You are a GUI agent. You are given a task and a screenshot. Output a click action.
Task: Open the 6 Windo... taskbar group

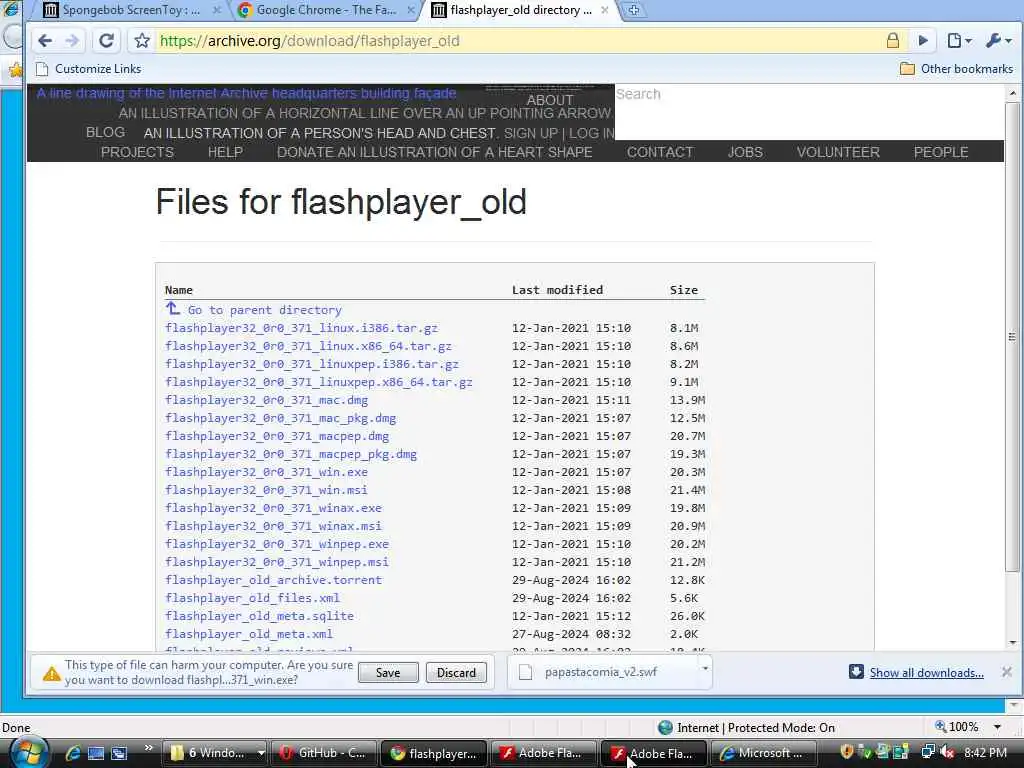pyautogui.click(x=214, y=753)
